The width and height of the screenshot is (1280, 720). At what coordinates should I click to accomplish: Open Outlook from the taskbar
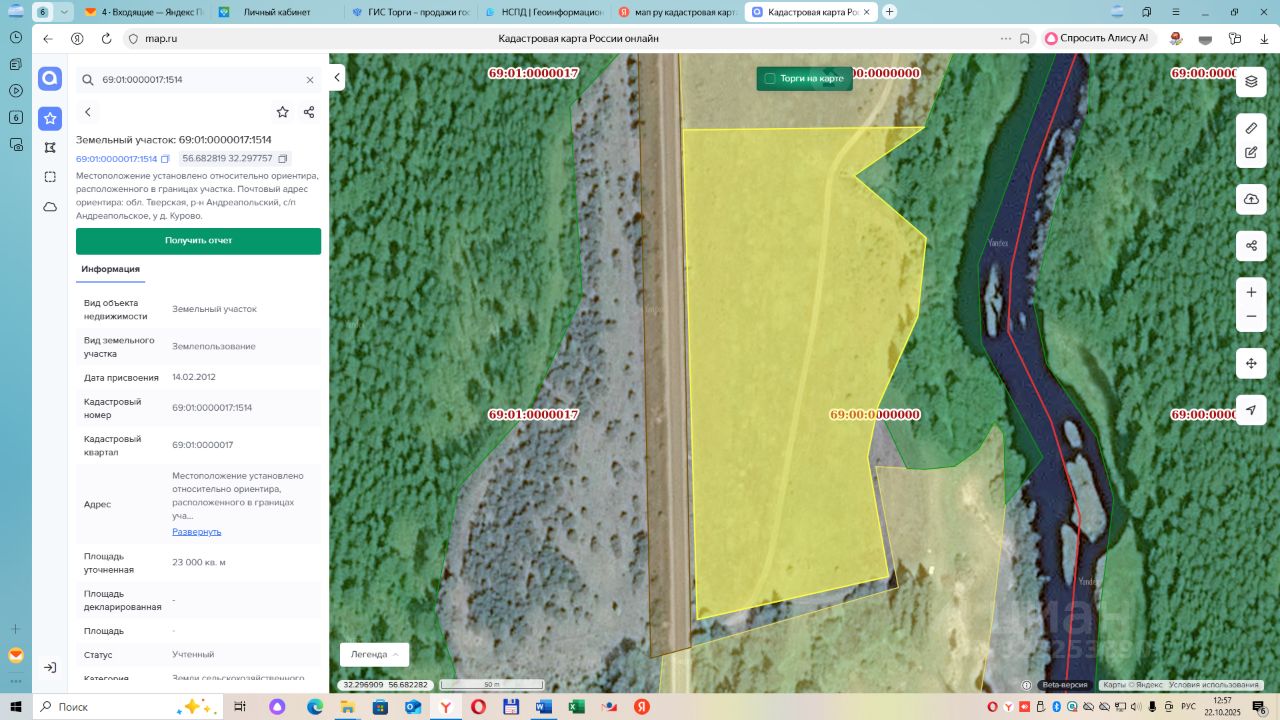413,707
